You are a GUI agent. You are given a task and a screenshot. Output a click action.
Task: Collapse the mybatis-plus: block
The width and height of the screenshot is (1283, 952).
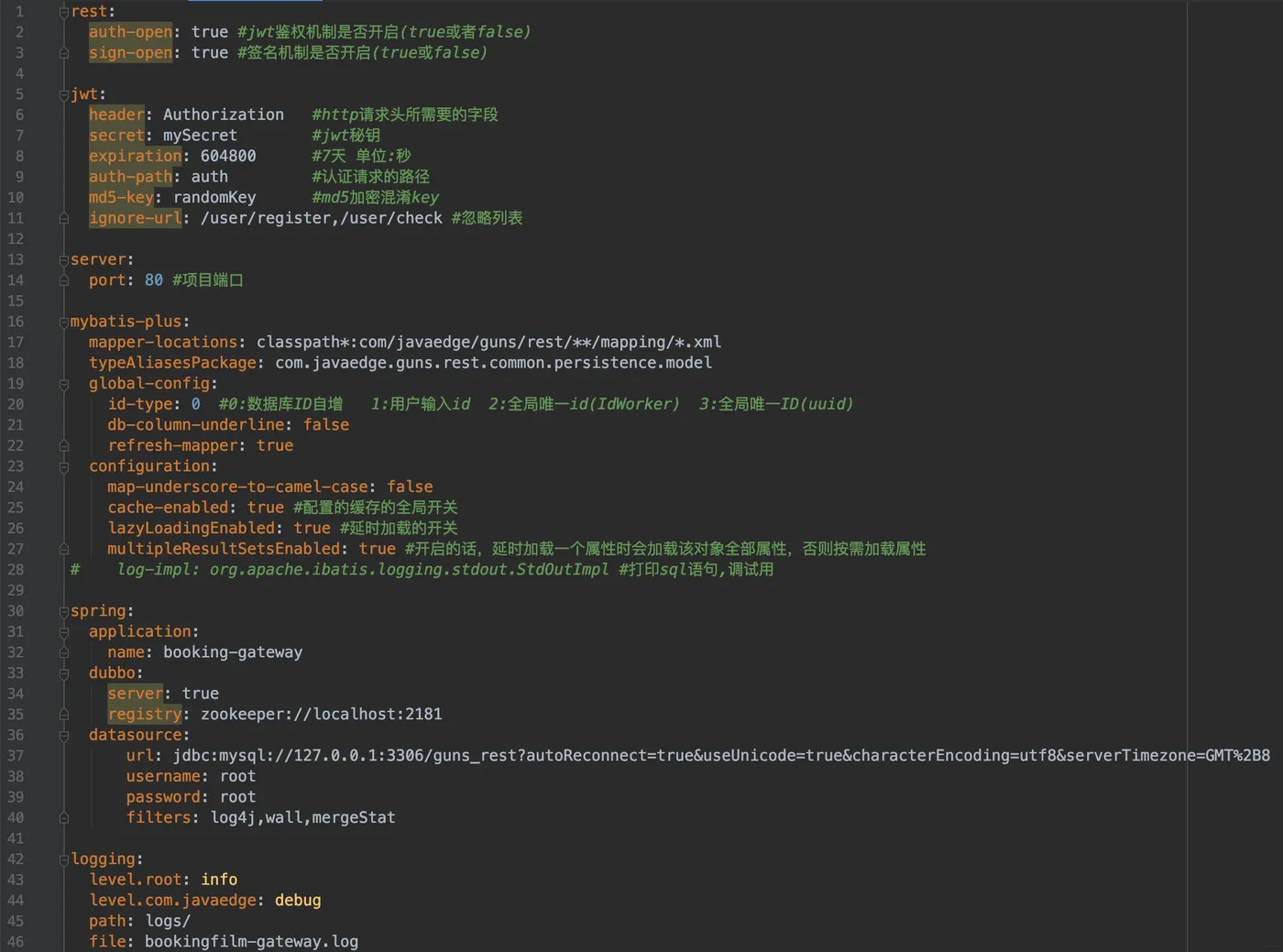(64, 323)
